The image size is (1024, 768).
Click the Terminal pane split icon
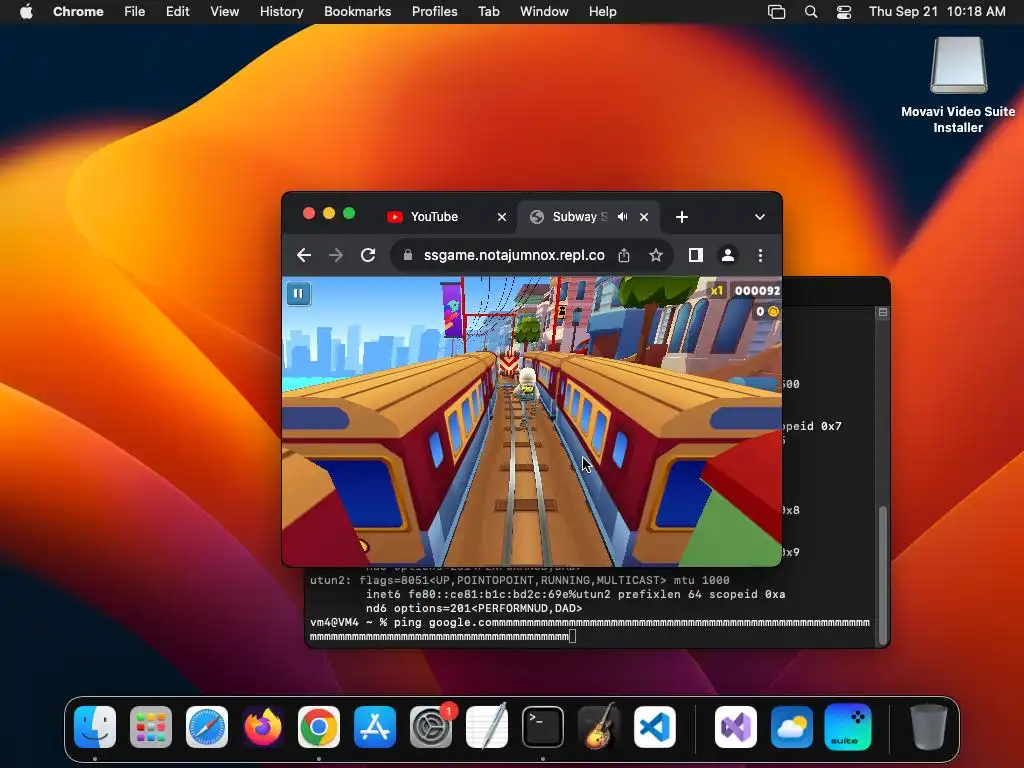(x=882, y=313)
